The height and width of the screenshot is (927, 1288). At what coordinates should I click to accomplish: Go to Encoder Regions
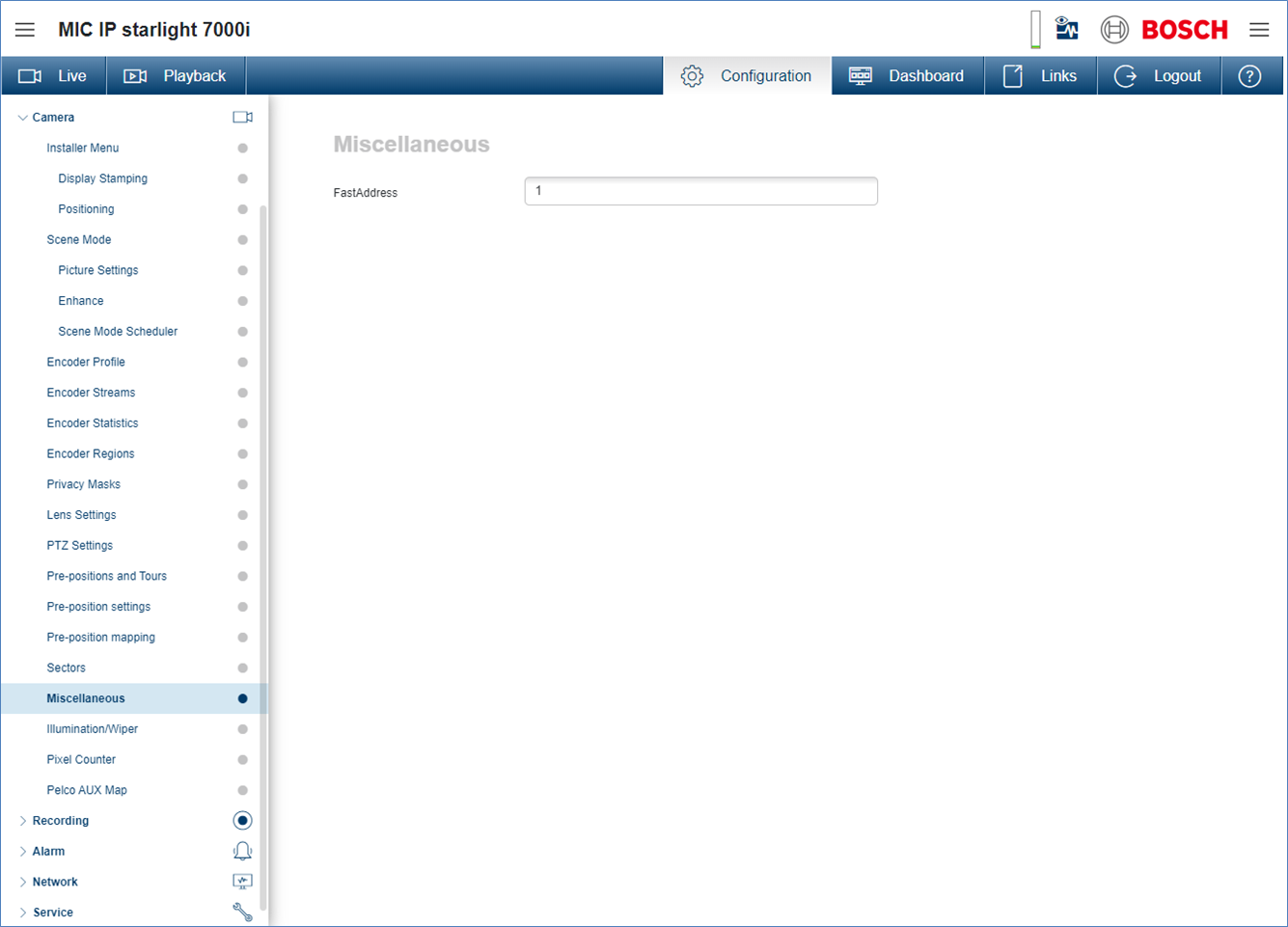click(x=91, y=454)
